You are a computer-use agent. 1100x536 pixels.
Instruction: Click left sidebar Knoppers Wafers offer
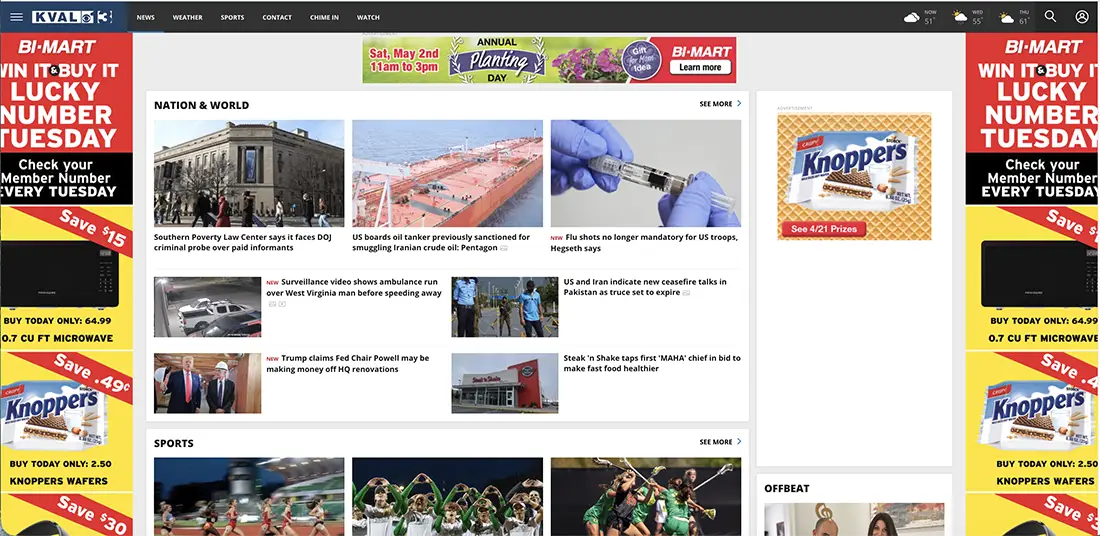tap(66, 421)
